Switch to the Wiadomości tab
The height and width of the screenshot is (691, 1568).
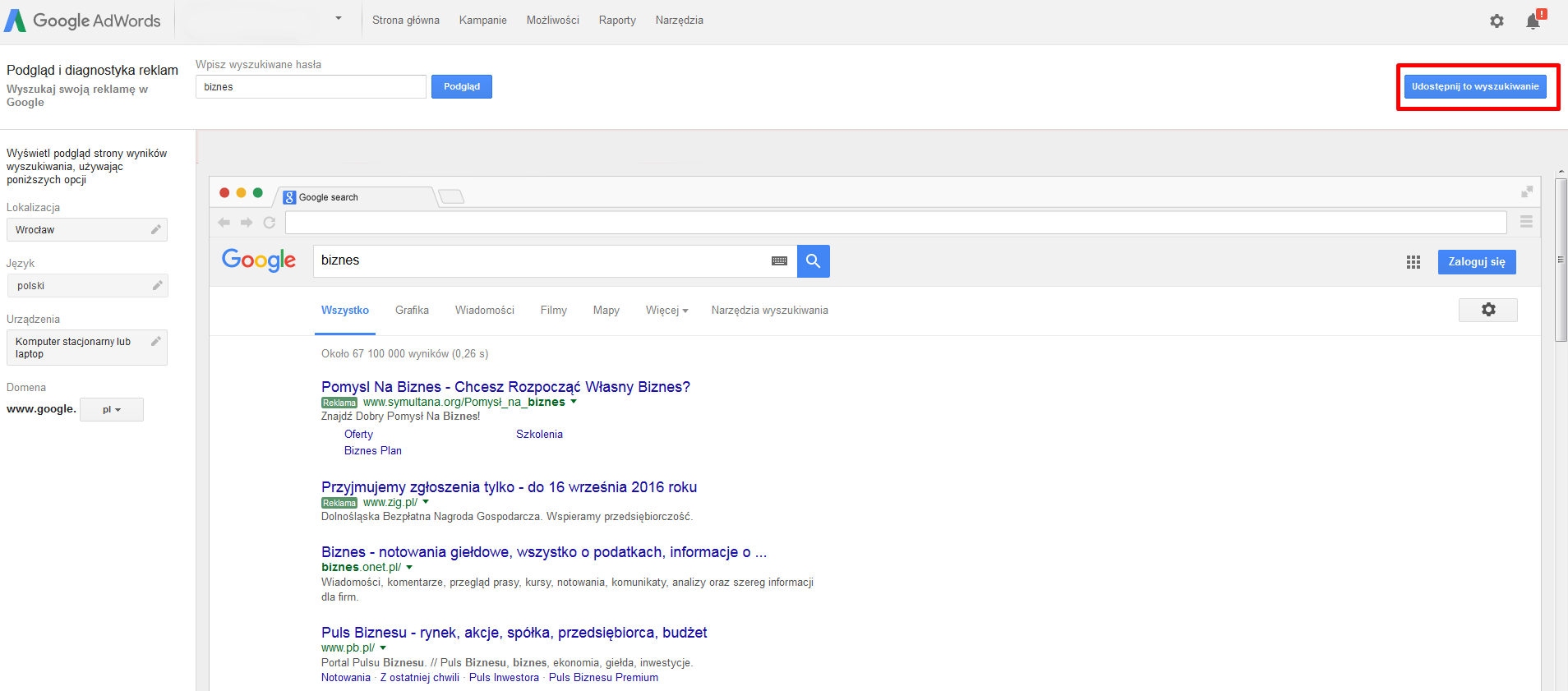pos(485,311)
